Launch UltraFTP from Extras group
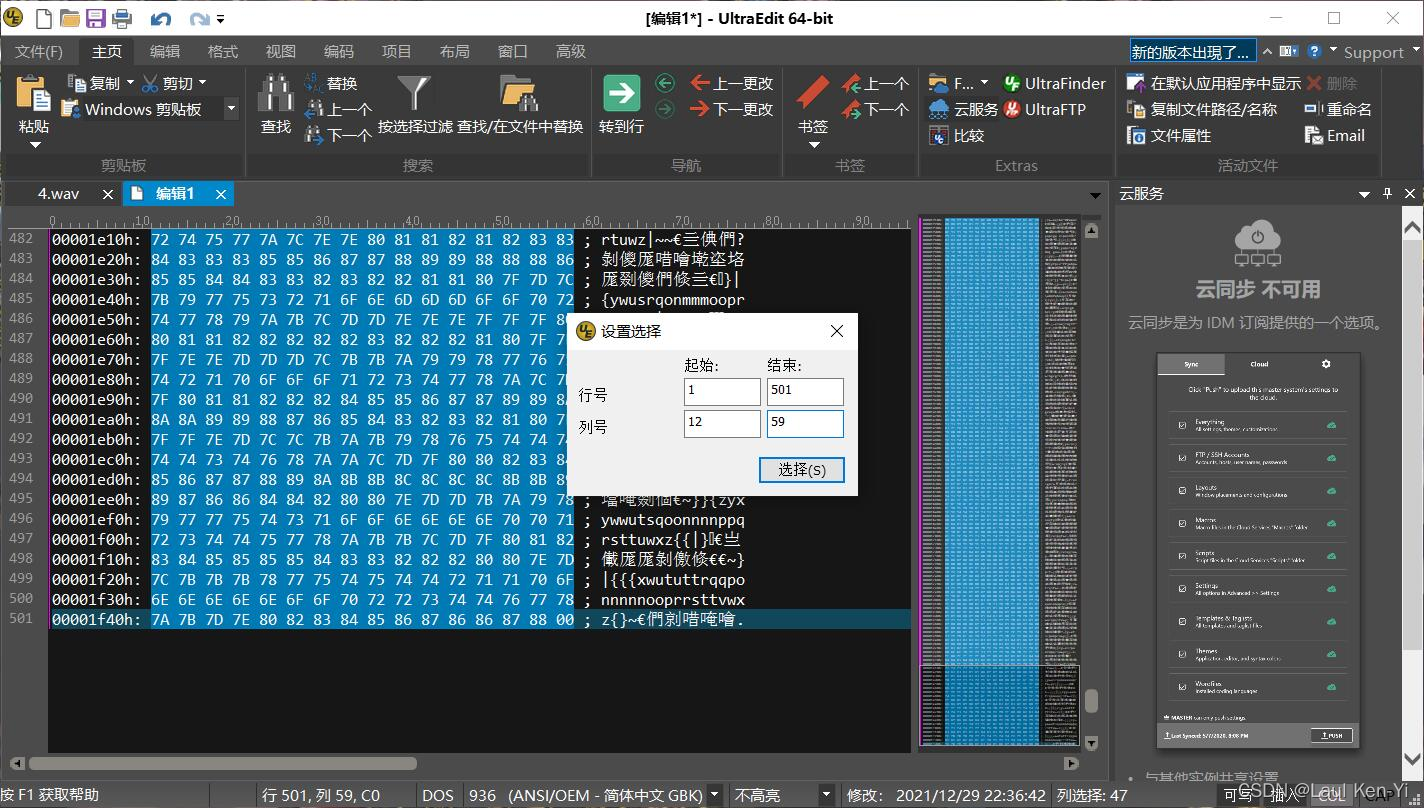 coord(1044,109)
